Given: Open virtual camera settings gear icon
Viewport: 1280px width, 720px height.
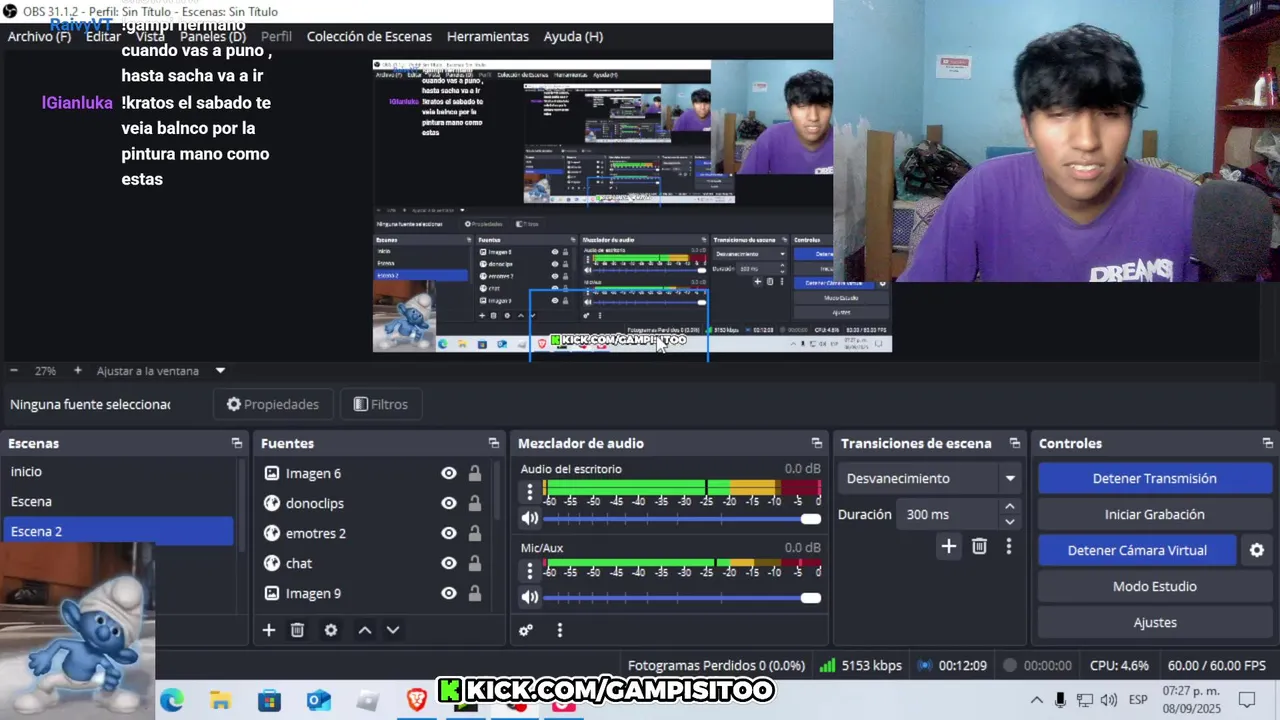Looking at the screenshot, I should [1257, 550].
